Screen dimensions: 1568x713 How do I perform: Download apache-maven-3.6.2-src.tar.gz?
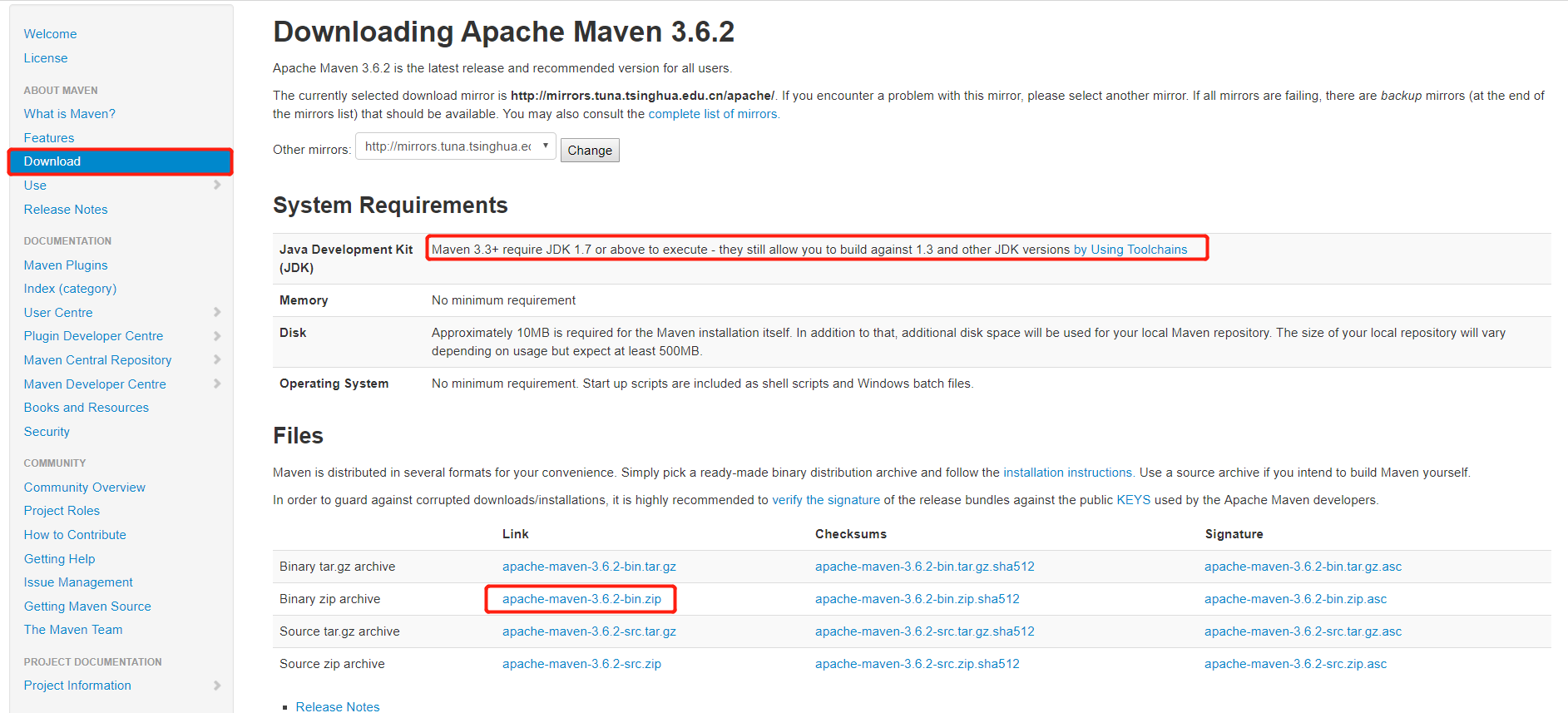click(x=589, y=631)
